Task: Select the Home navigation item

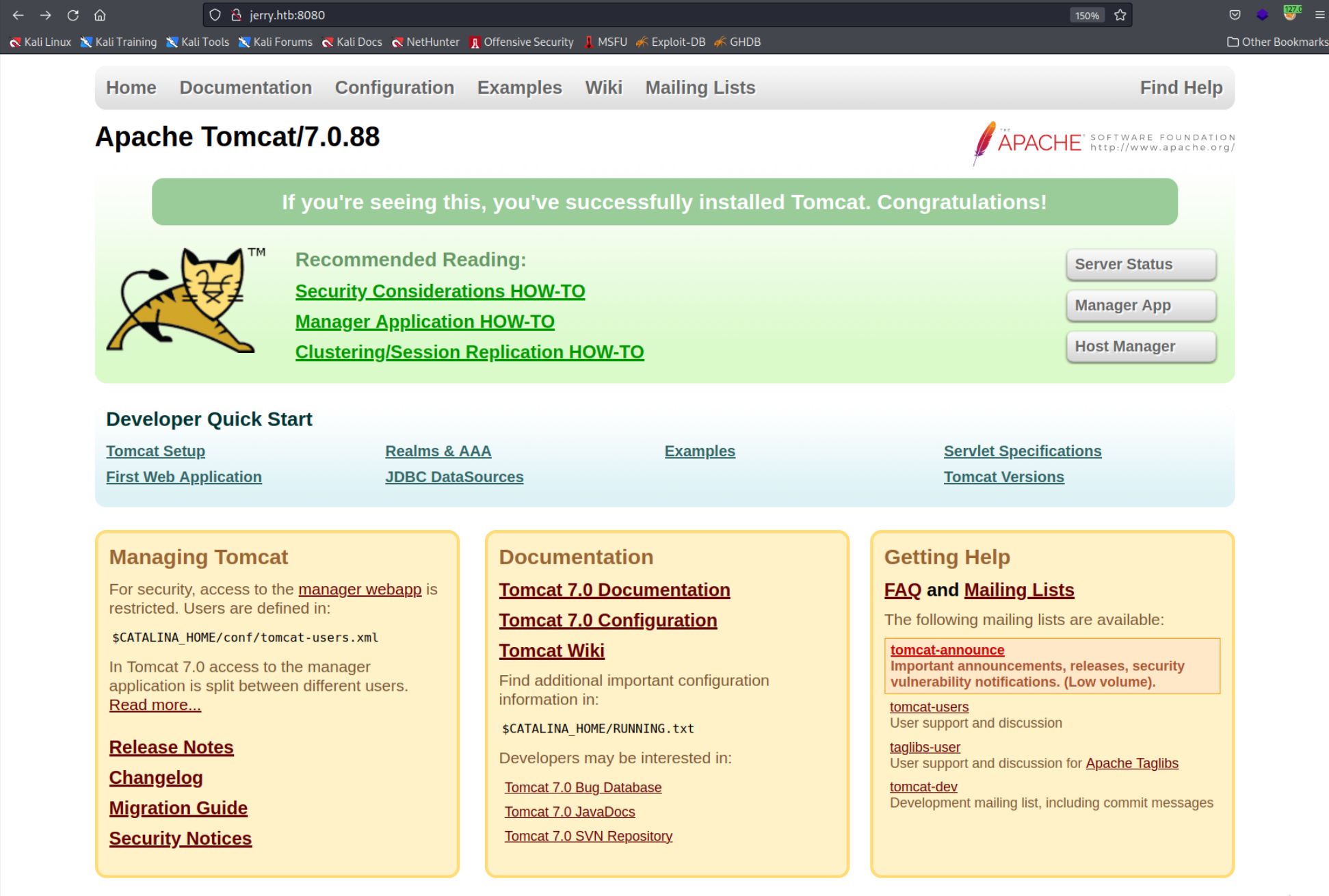Action: coord(131,88)
